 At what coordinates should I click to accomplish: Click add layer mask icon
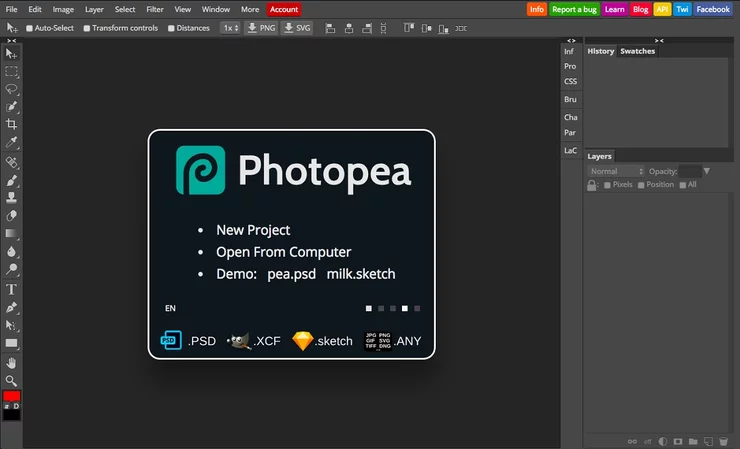coord(678,441)
